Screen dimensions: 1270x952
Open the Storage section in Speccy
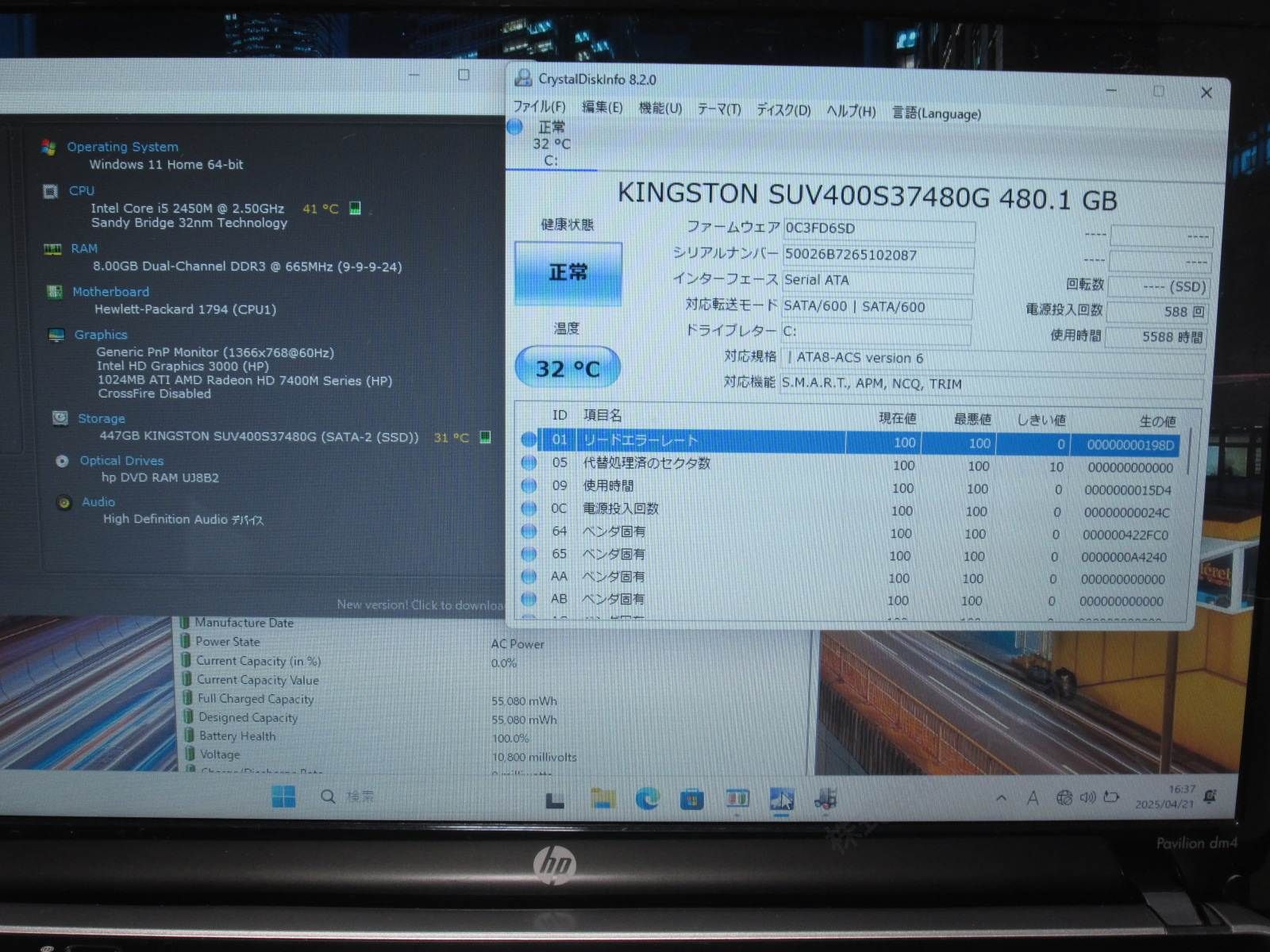pyautogui.click(x=102, y=419)
